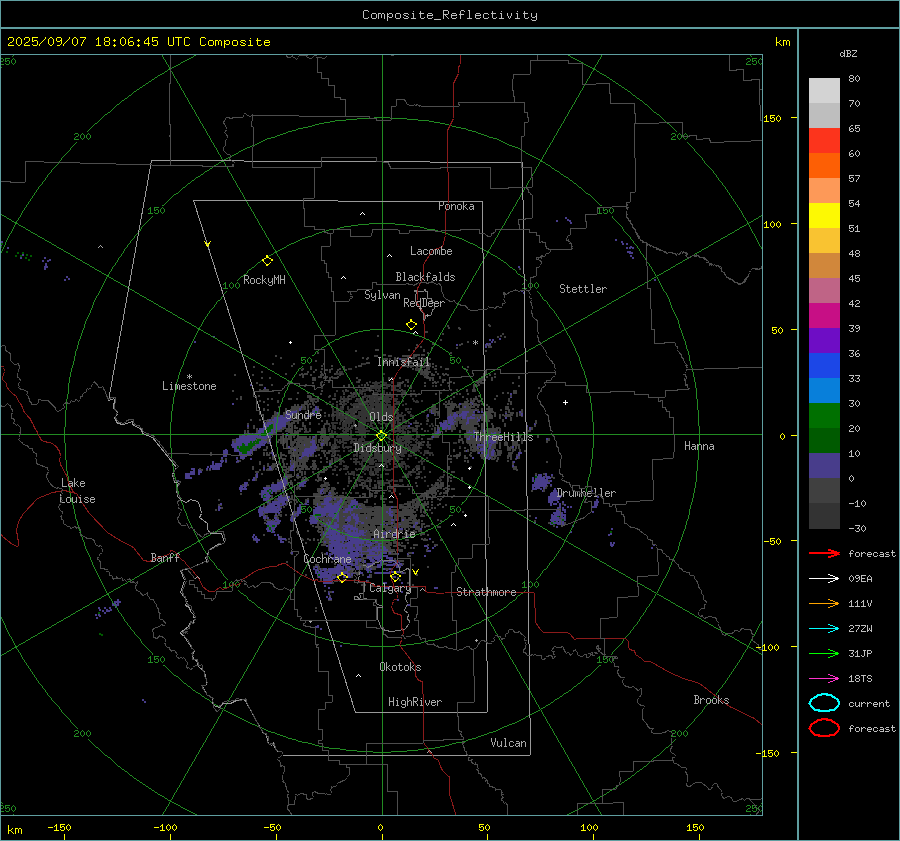Click the radar echo cluster near Drumheller

click(x=550, y=497)
